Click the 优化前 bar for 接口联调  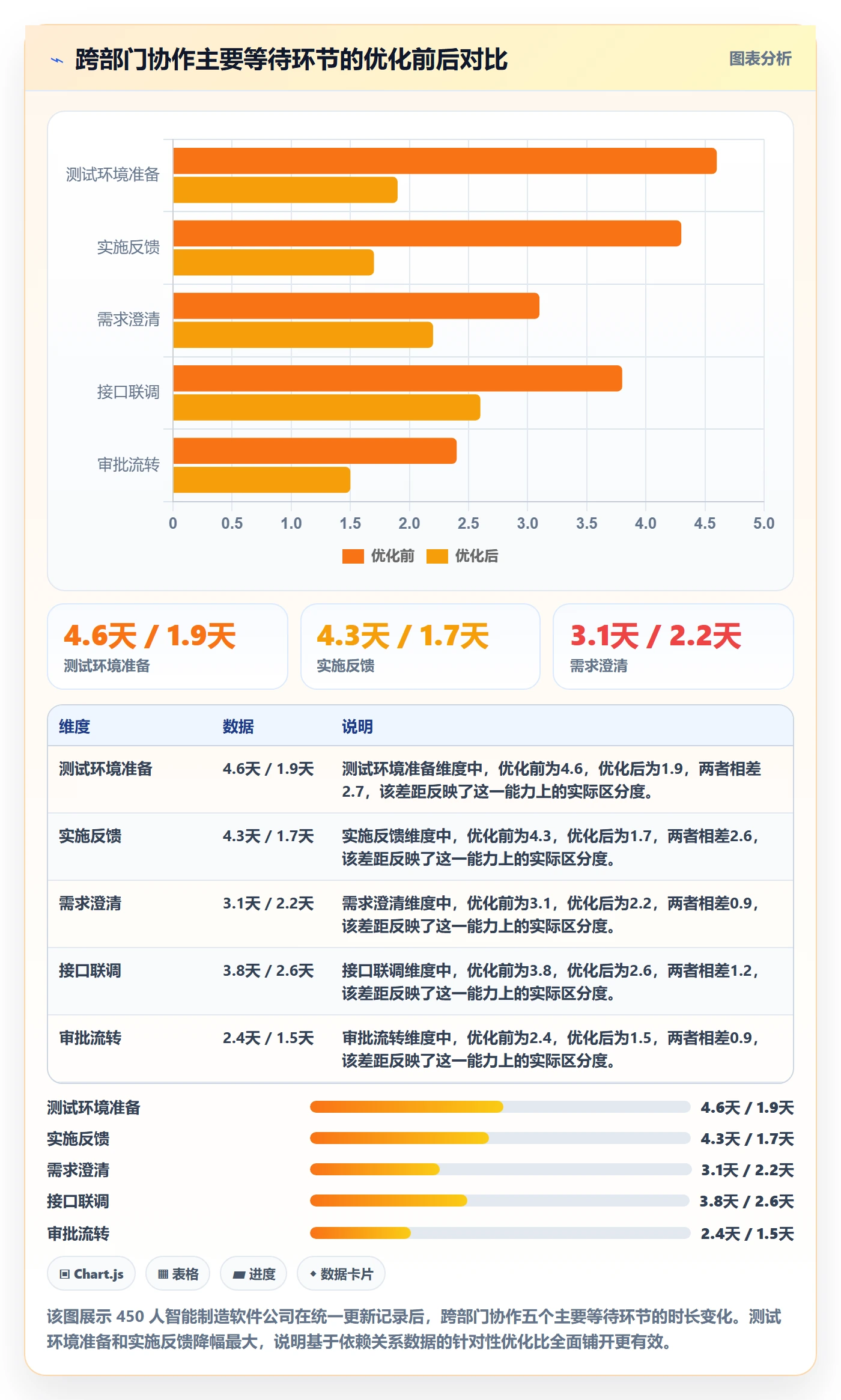pyautogui.click(x=398, y=379)
